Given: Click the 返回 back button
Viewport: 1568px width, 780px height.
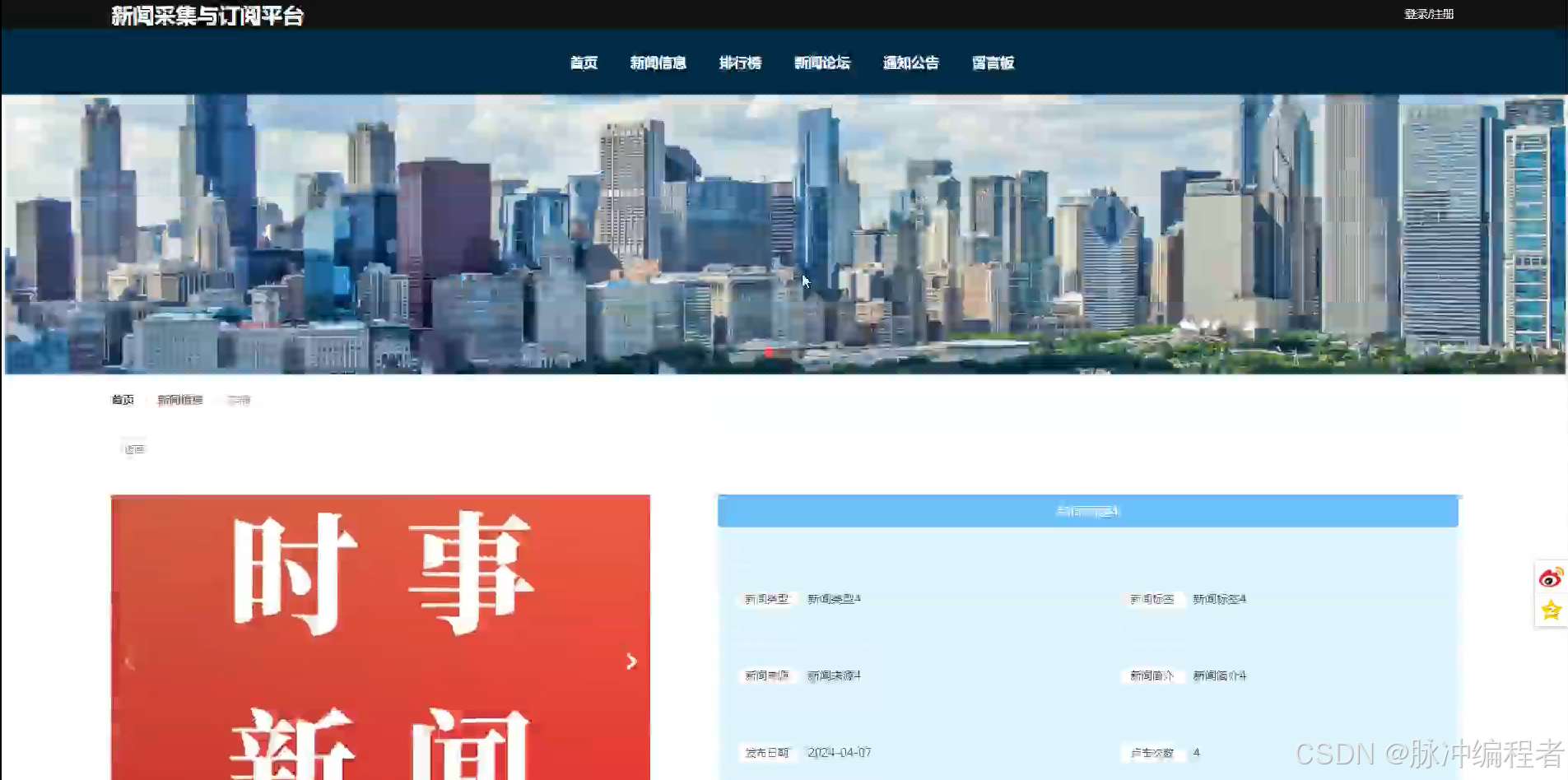Looking at the screenshot, I should [x=134, y=449].
